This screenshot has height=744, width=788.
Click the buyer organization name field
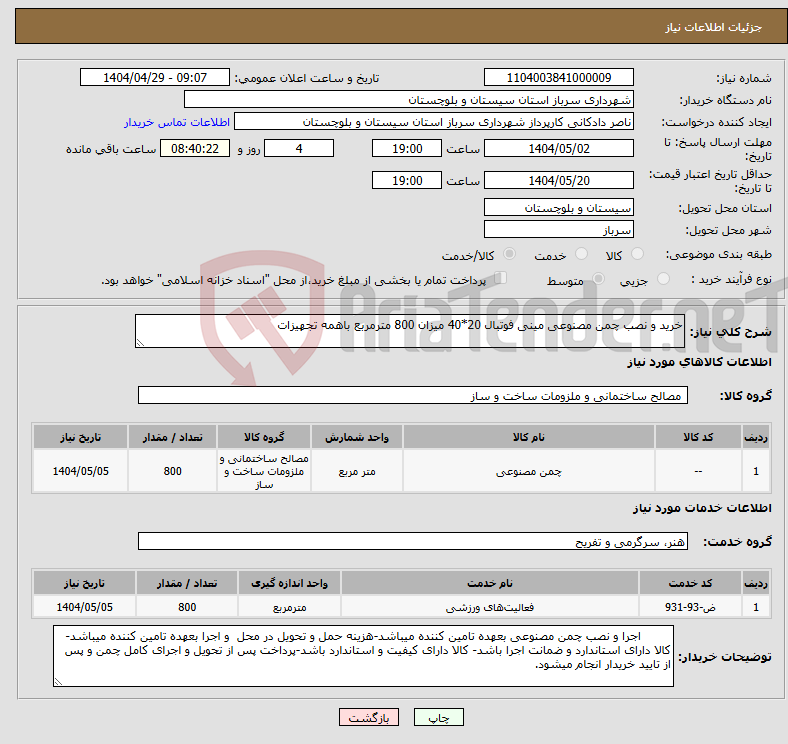click(x=409, y=100)
